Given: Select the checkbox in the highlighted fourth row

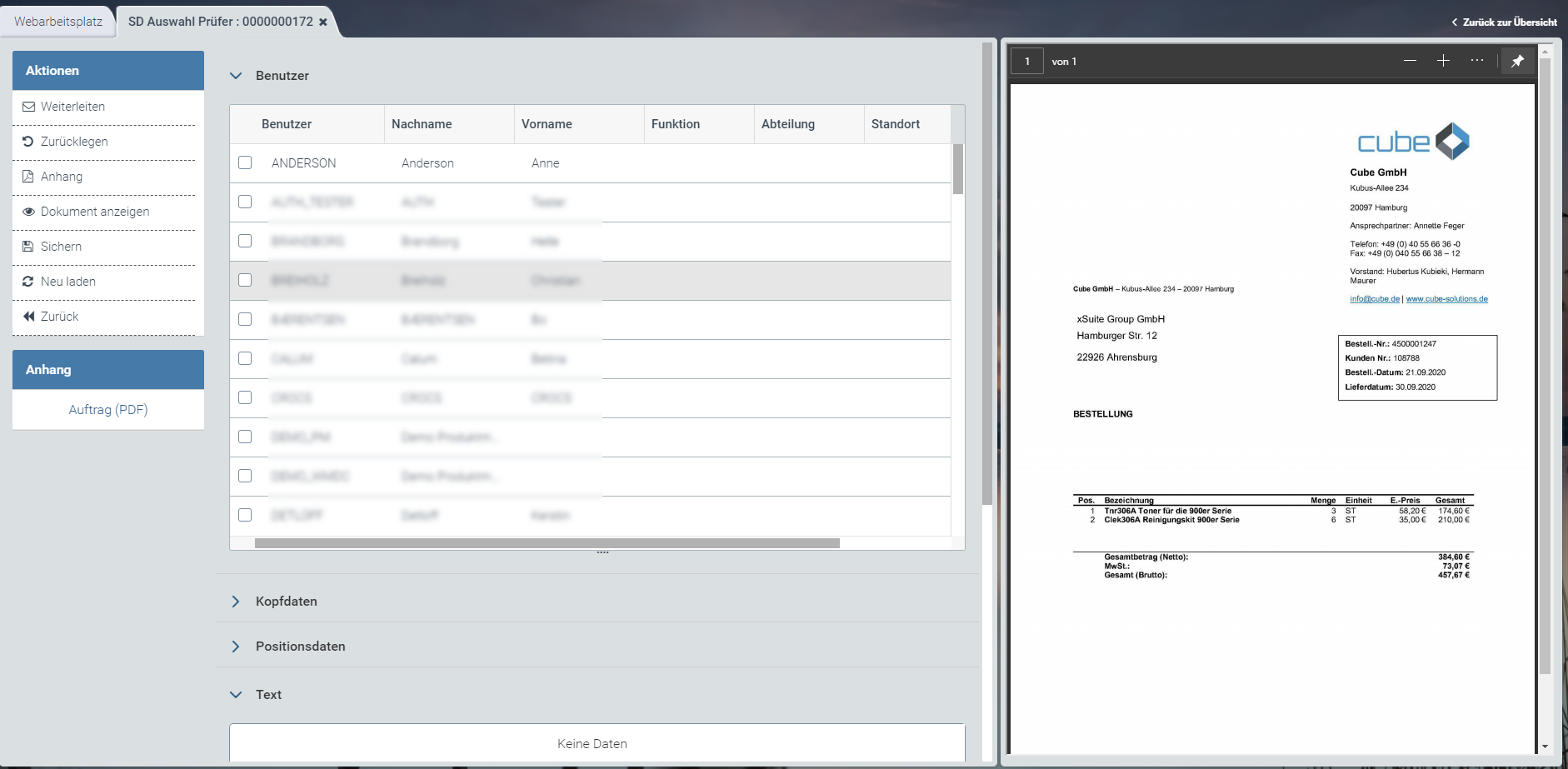Looking at the screenshot, I should pos(245,280).
